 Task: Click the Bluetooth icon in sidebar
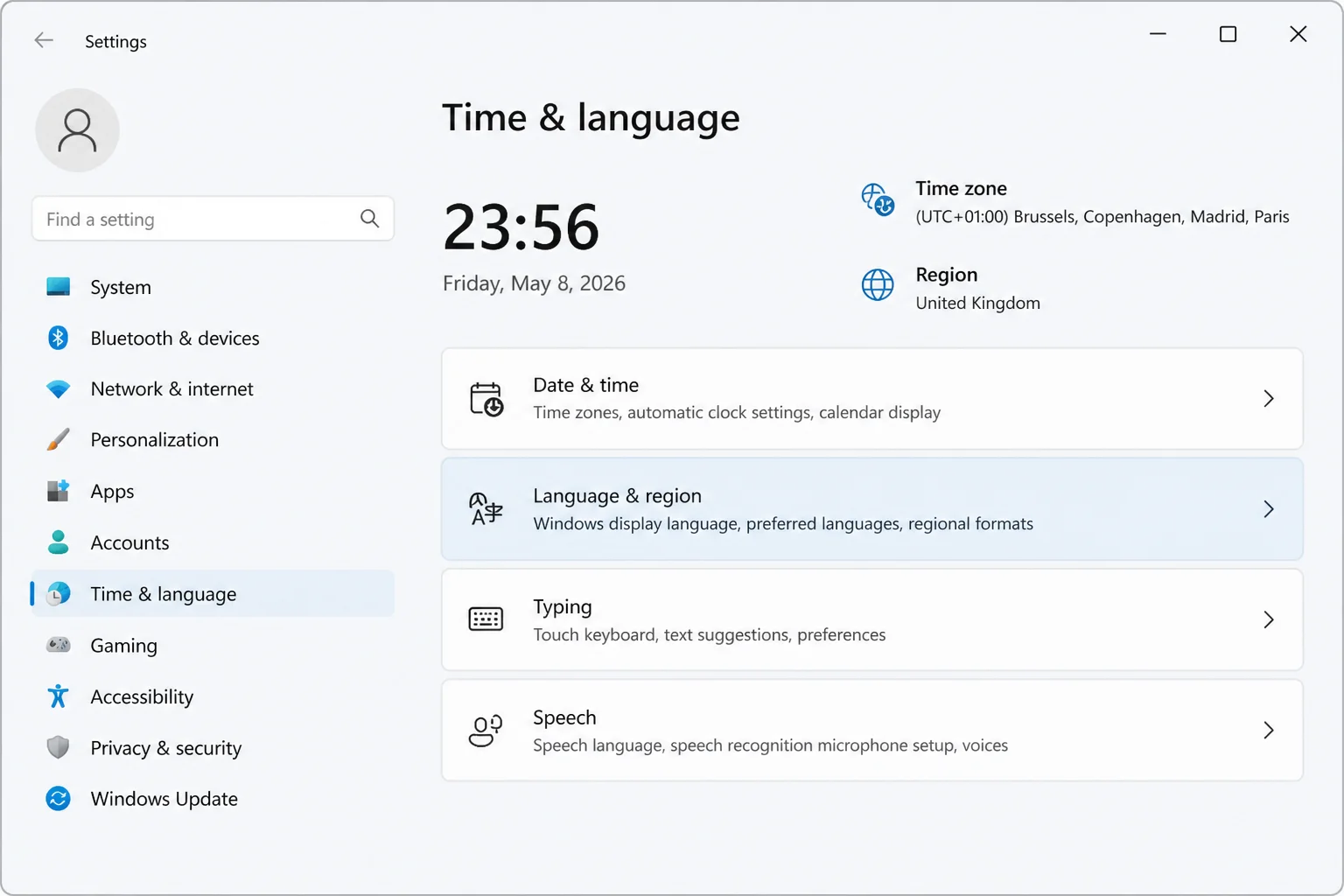59,338
